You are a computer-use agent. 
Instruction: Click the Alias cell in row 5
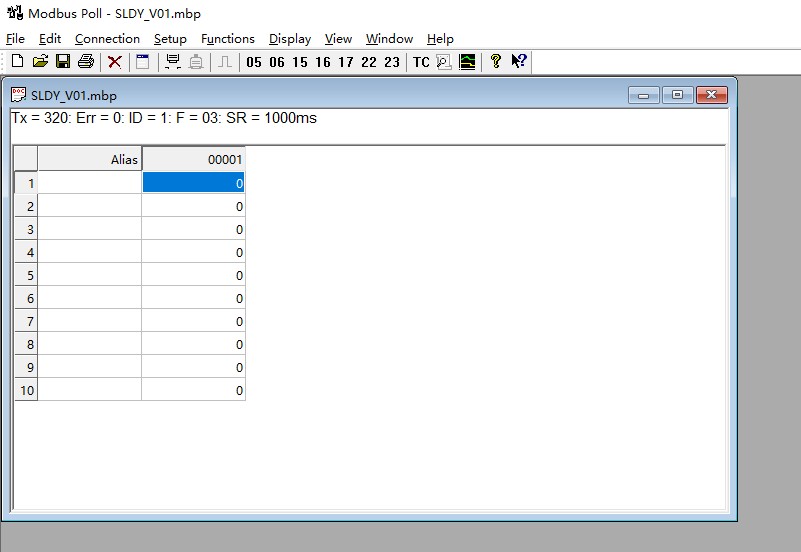click(89, 275)
